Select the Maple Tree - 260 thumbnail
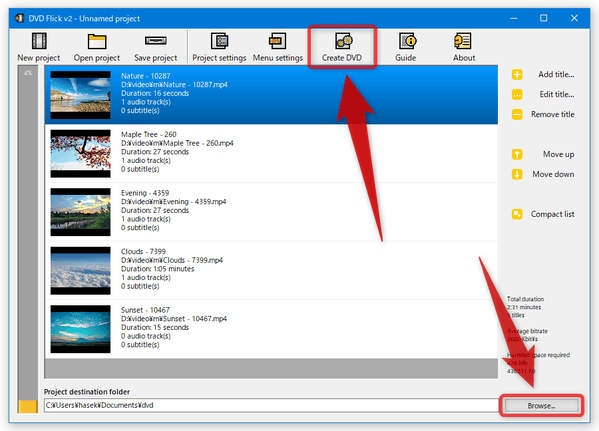This screenshot has height=431, width=599. pos(81,154)
